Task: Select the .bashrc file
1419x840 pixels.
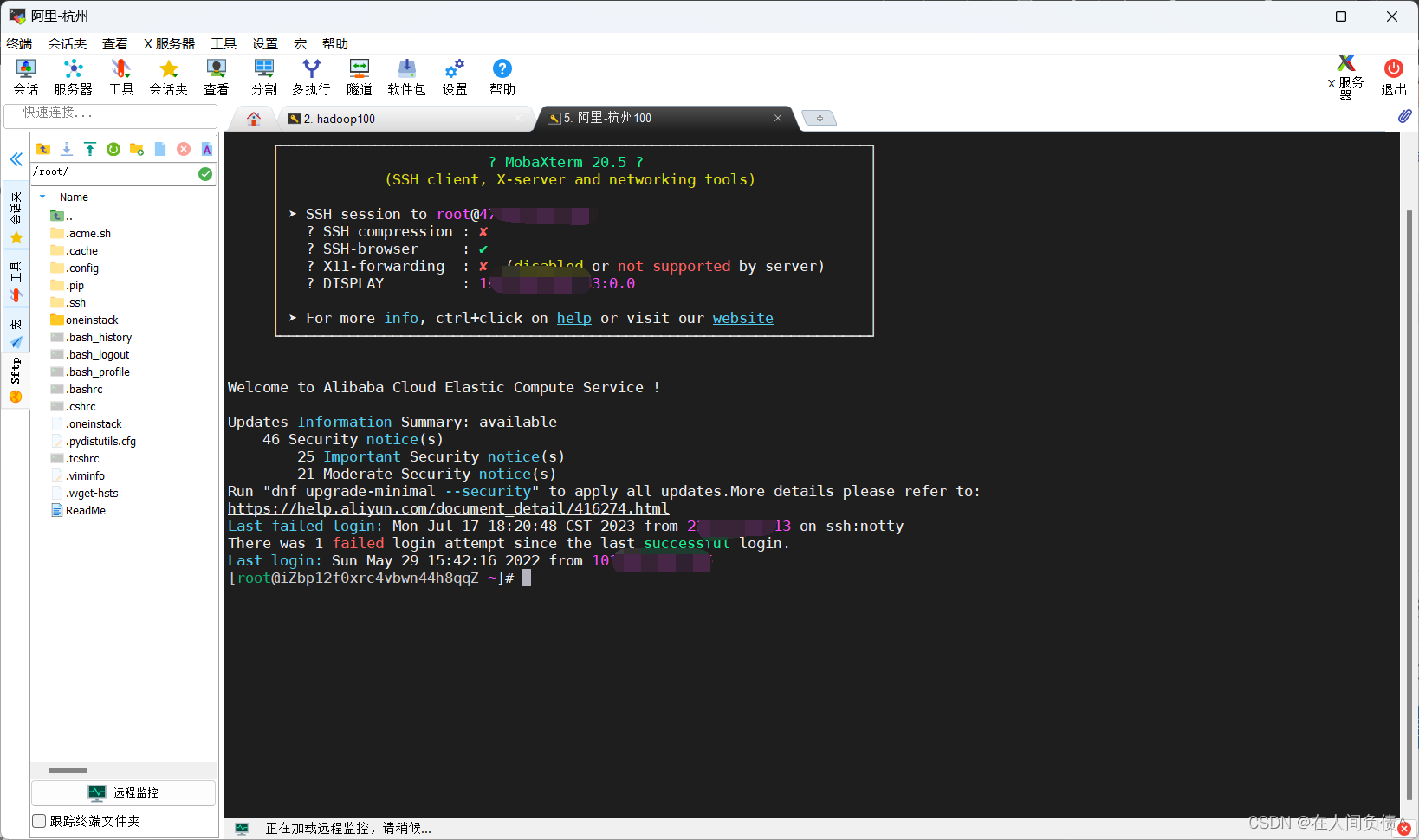Action: (x=76, y=389)
